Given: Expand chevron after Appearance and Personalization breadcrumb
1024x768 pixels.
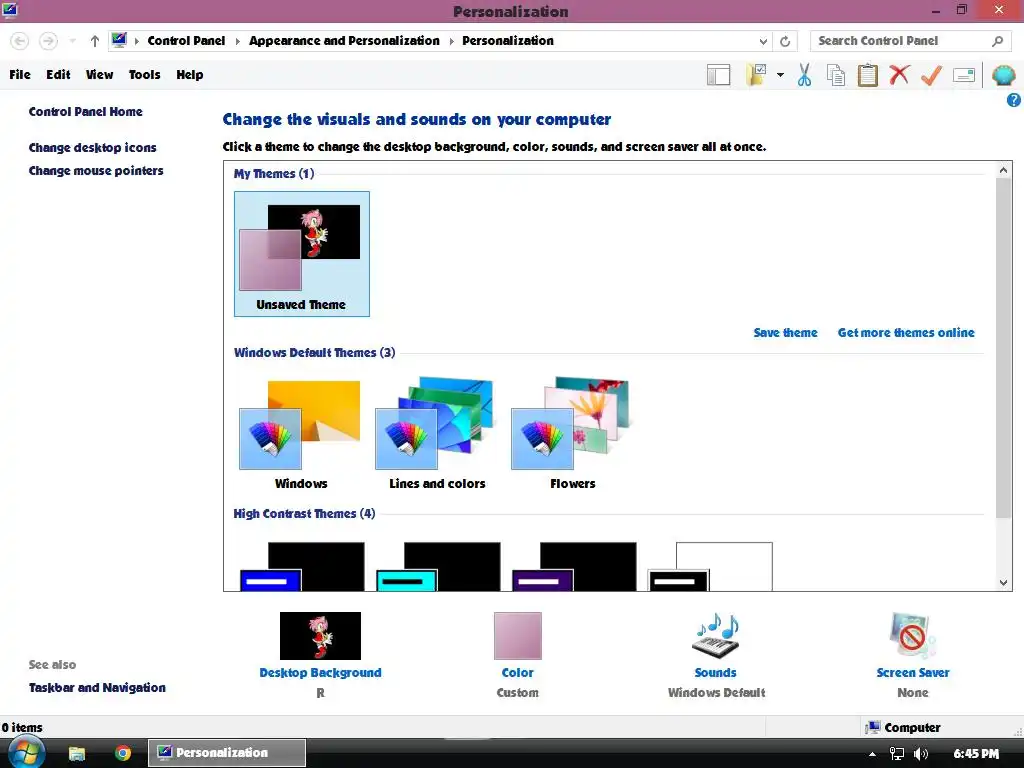Looking at the screenshot, I should tap(451, 41).
